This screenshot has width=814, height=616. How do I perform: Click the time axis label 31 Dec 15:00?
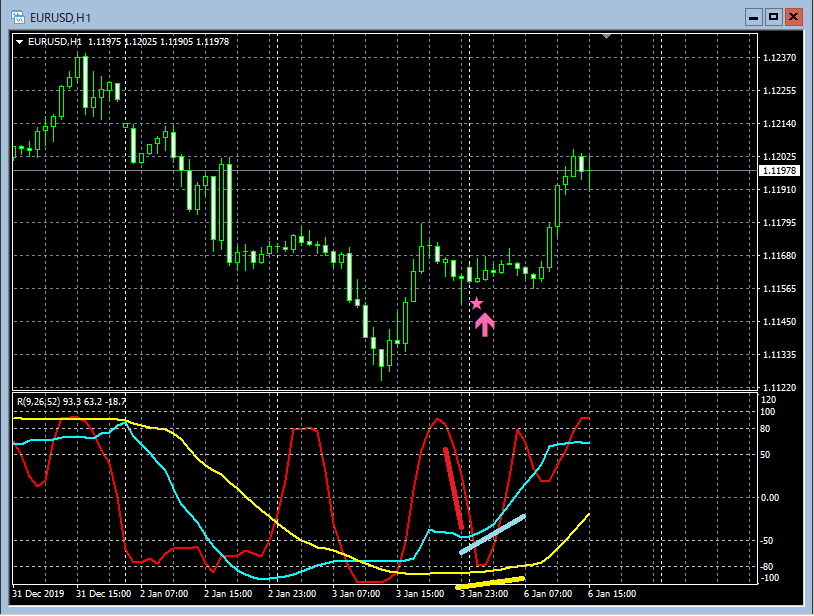[x=104, y=594]
